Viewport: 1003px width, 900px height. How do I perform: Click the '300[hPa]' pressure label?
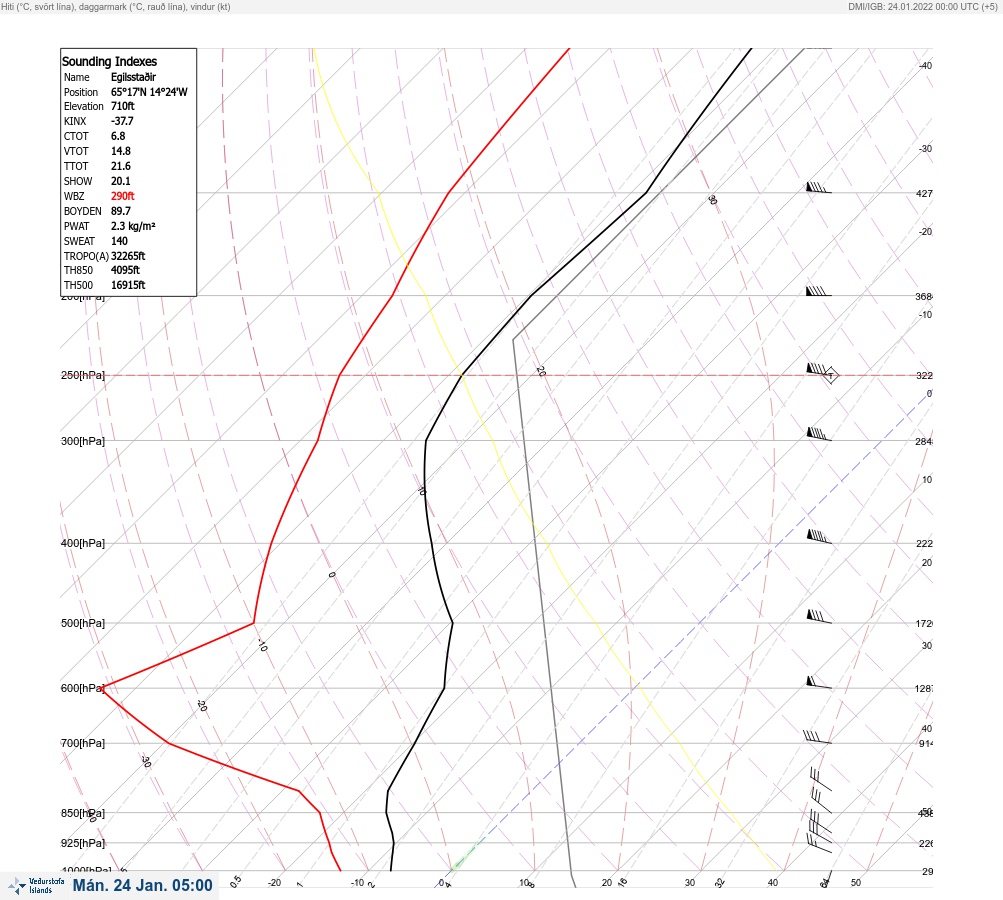pyautogui.click(x=83, y=441)
